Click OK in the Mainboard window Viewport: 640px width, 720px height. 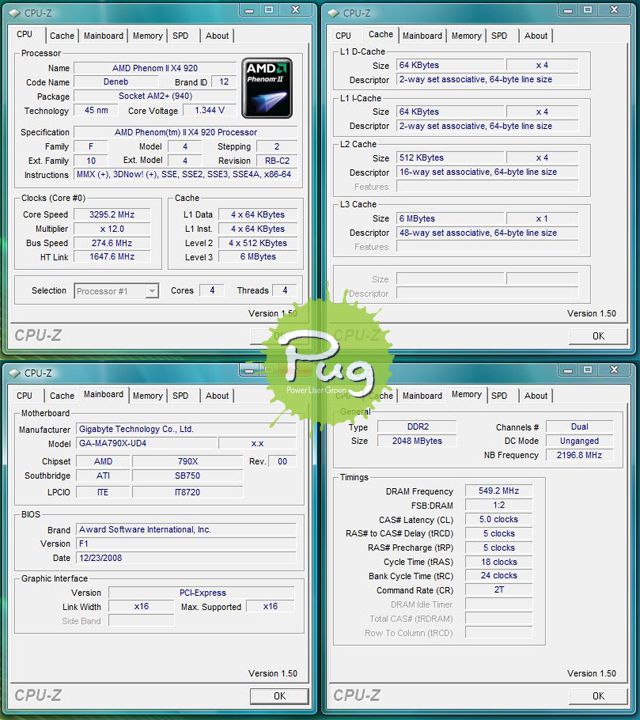[279, 696]
